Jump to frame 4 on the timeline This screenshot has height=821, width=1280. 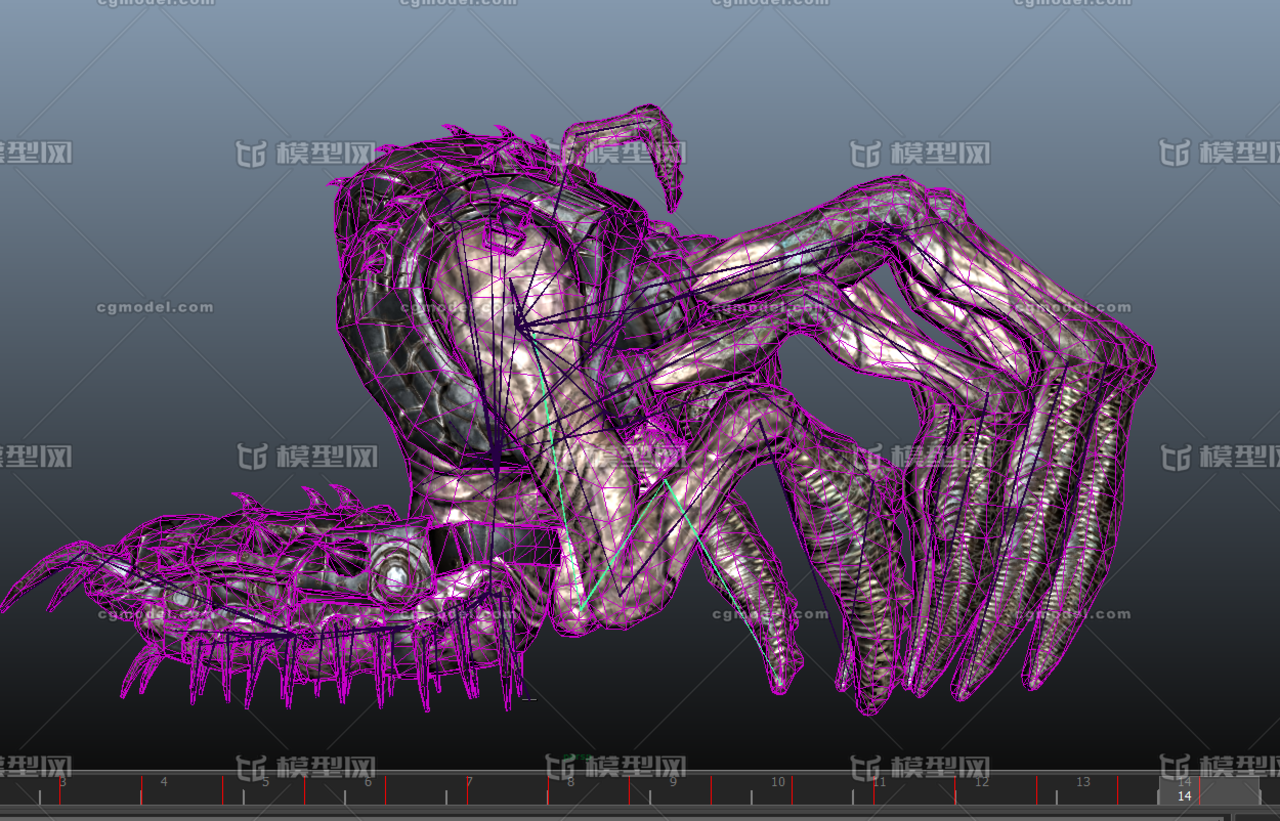coord(164,782)
